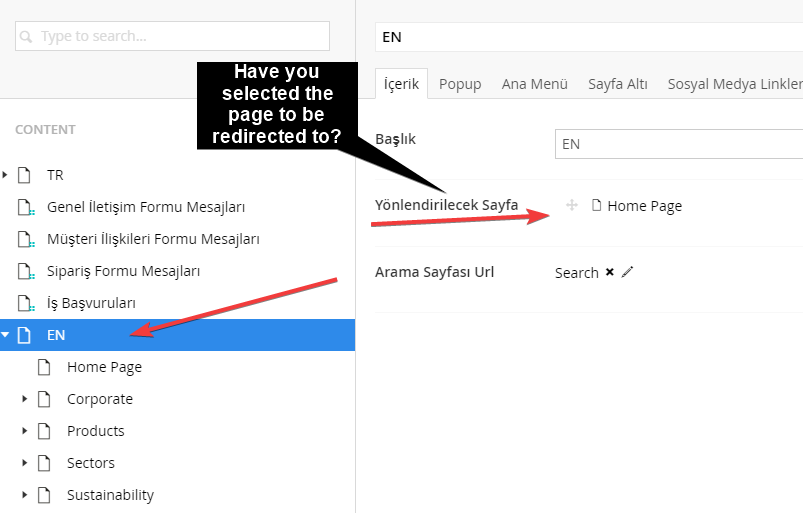Click the Arama Sayfası Url label
The image size is (803, 513).
pos(434,272)
